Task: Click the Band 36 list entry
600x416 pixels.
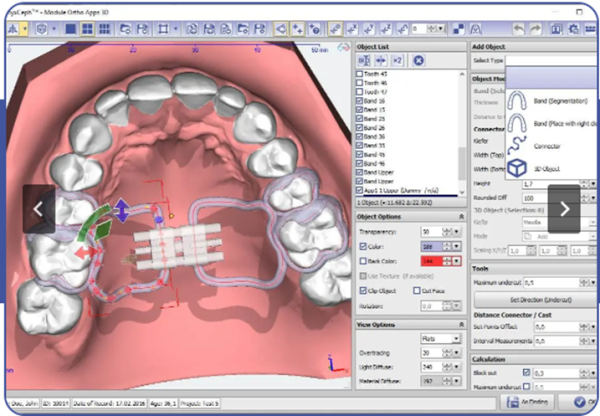Action: click(406, 136)
